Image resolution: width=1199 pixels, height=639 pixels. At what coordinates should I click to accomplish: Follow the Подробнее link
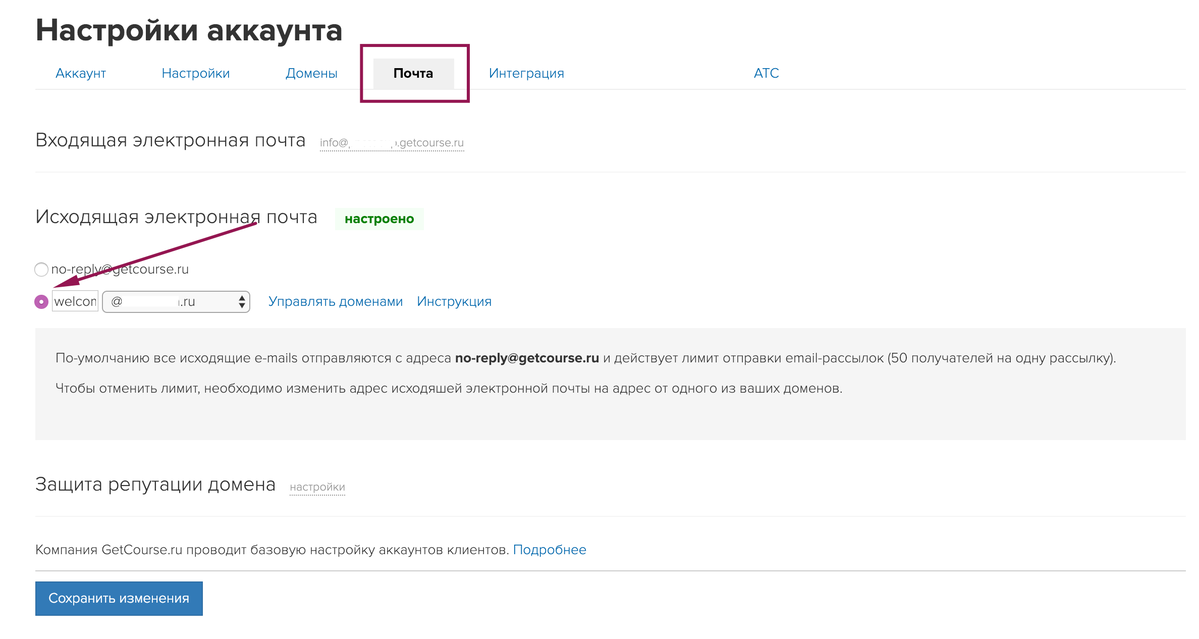550,550
